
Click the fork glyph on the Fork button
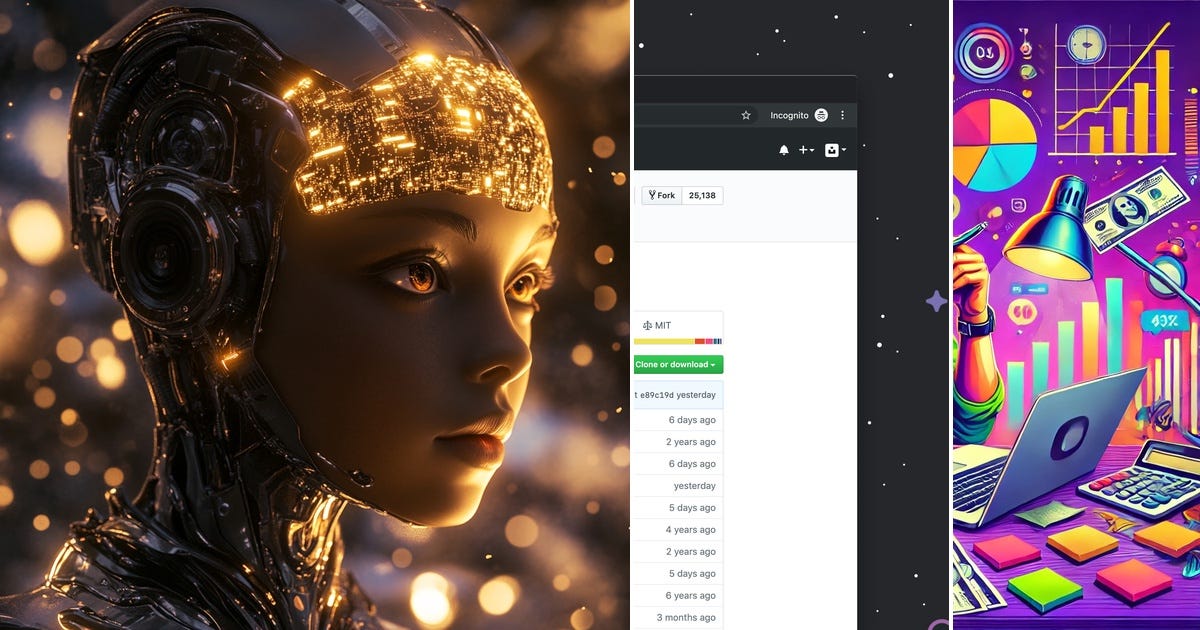point(652,195)
